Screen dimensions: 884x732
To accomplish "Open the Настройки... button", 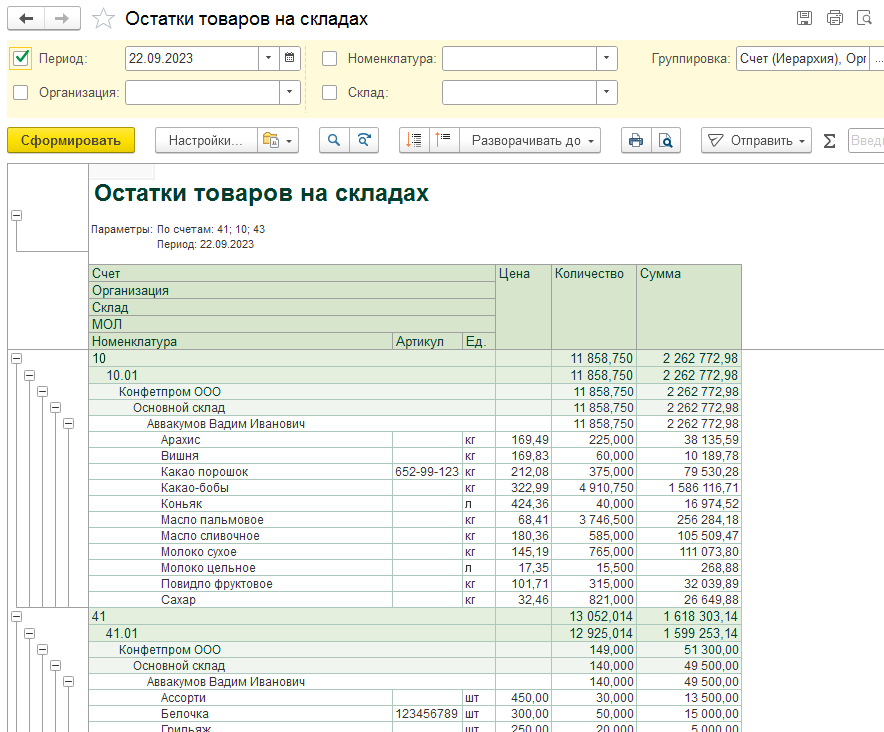I will pyautogui.click(x=206, y=140).
